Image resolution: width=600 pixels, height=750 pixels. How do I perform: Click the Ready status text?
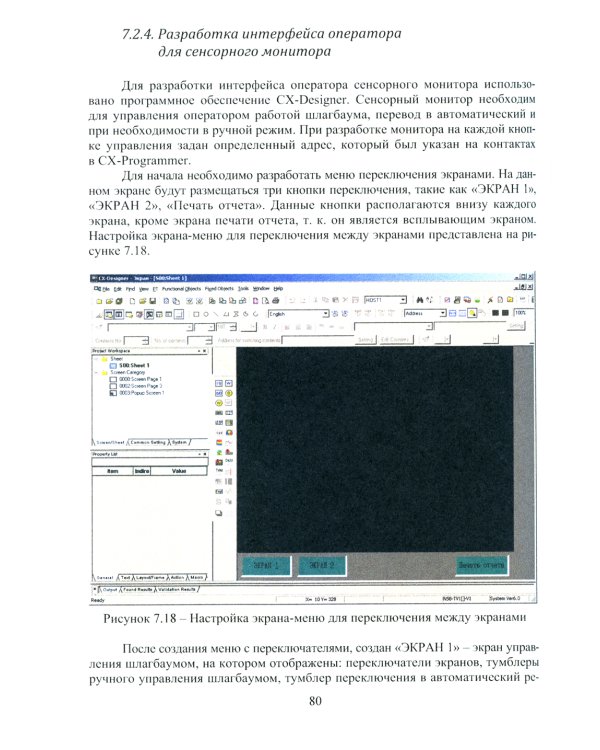(x=98, y=600)
